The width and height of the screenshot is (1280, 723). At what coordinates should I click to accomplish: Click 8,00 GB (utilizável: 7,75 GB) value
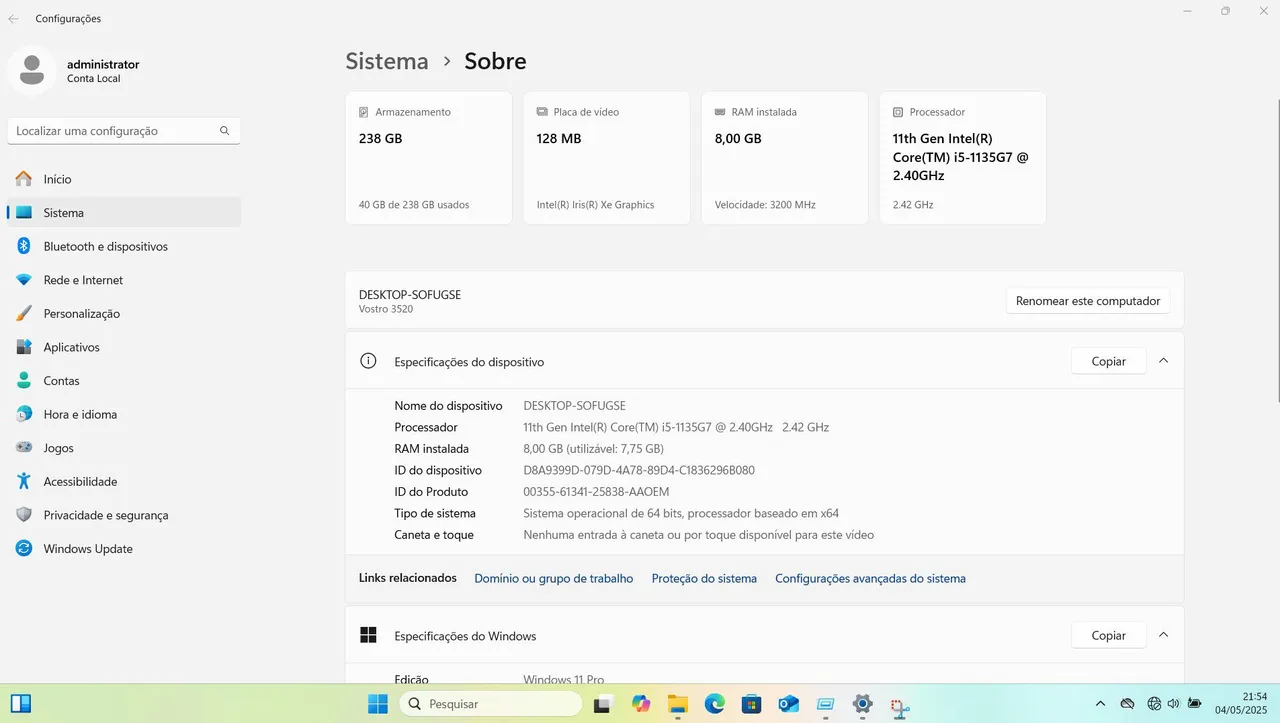click(x=594, y=449)
